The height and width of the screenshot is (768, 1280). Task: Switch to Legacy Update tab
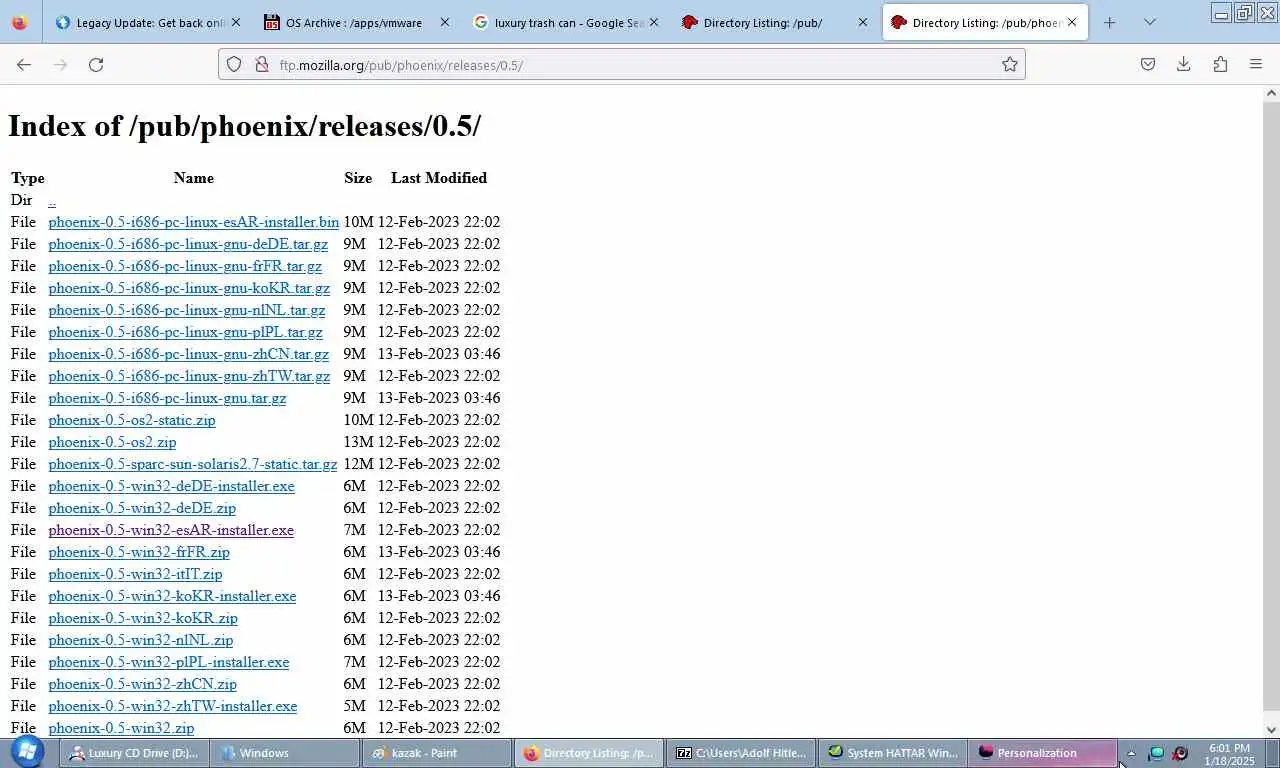tap(147, 22)
